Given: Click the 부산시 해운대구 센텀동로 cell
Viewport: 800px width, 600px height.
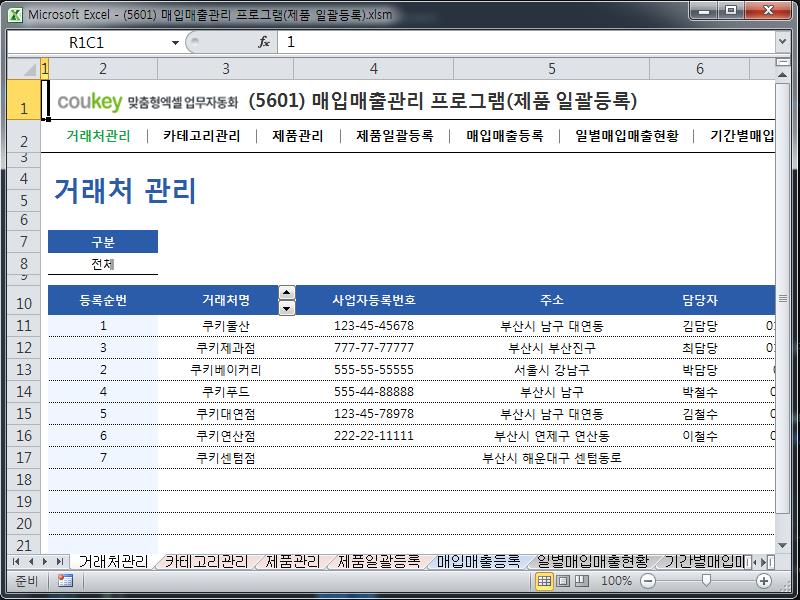Looking at the screenshot, I should (x=552, y=458).
